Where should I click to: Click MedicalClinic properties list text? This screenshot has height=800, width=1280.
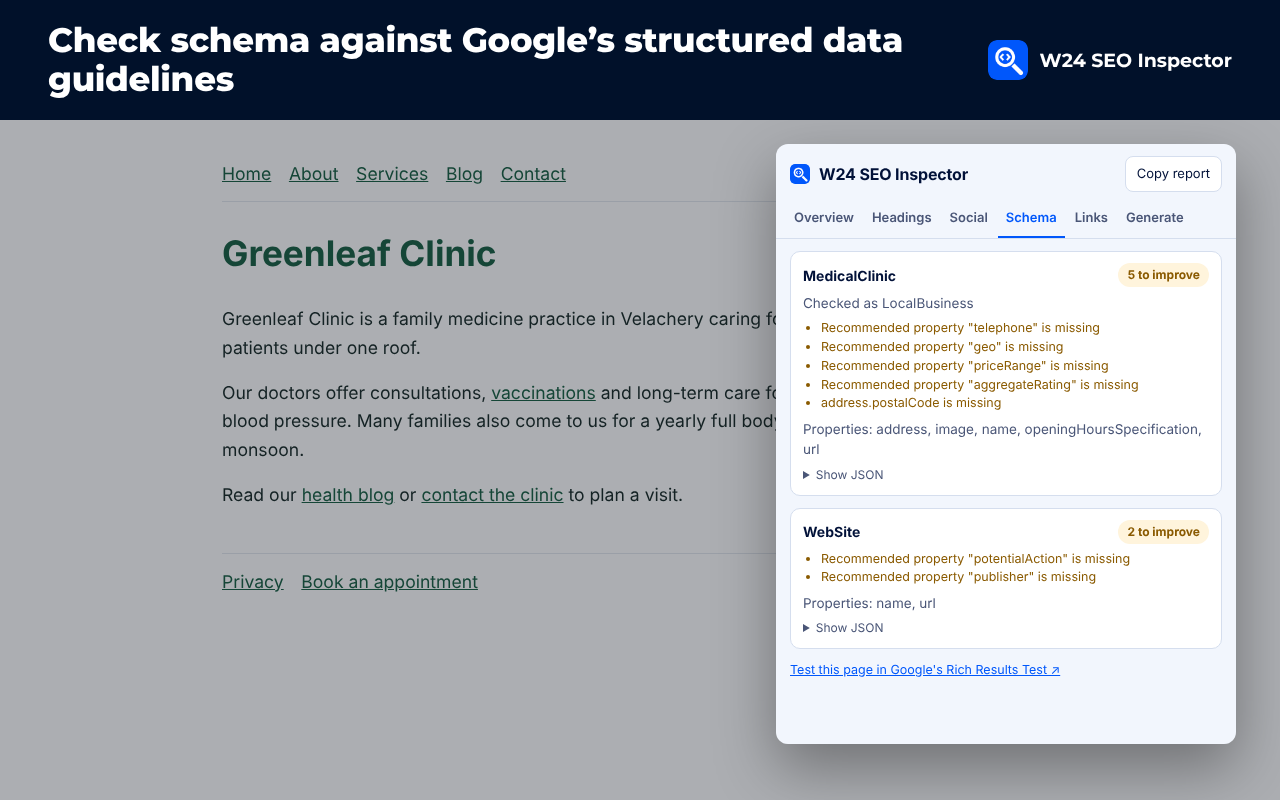pos(1002,439)
